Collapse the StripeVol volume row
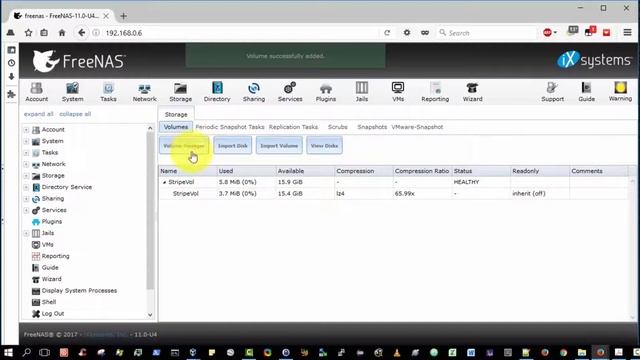640x360 pixels. [164, 182]
